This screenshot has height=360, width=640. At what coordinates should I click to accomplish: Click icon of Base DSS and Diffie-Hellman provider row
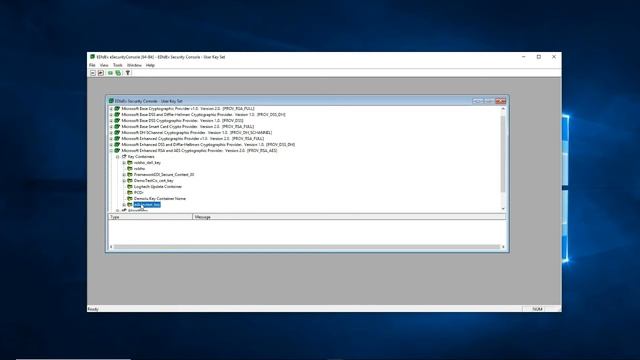click(117, 115)
